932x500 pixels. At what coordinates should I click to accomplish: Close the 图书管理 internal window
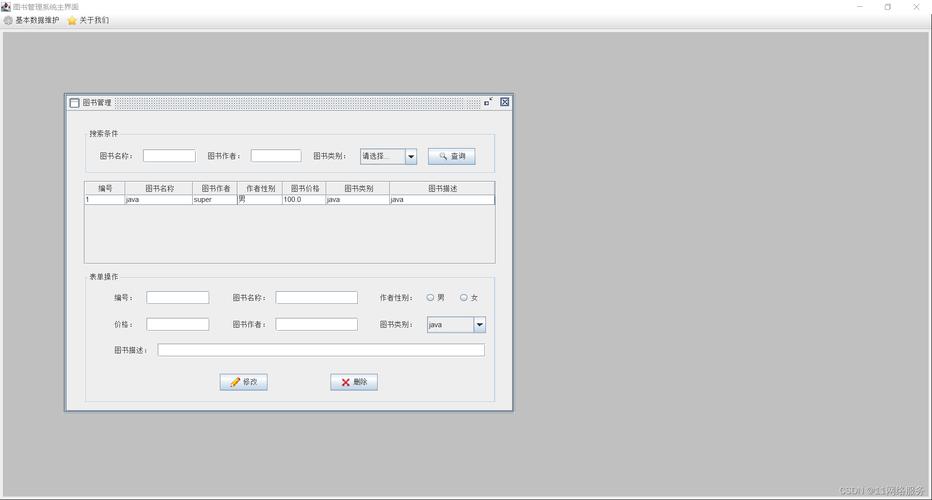click(505, 102)
